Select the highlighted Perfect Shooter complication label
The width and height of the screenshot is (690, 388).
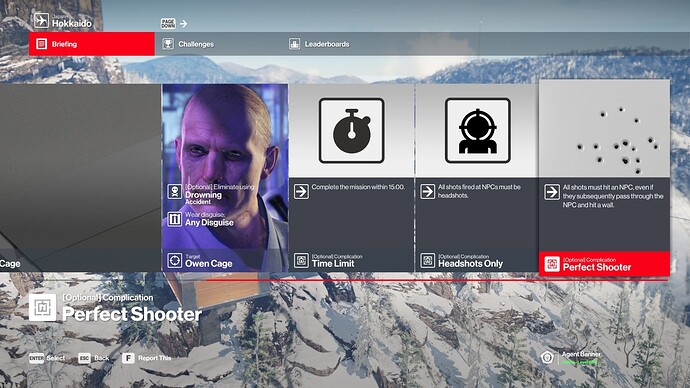605,264
